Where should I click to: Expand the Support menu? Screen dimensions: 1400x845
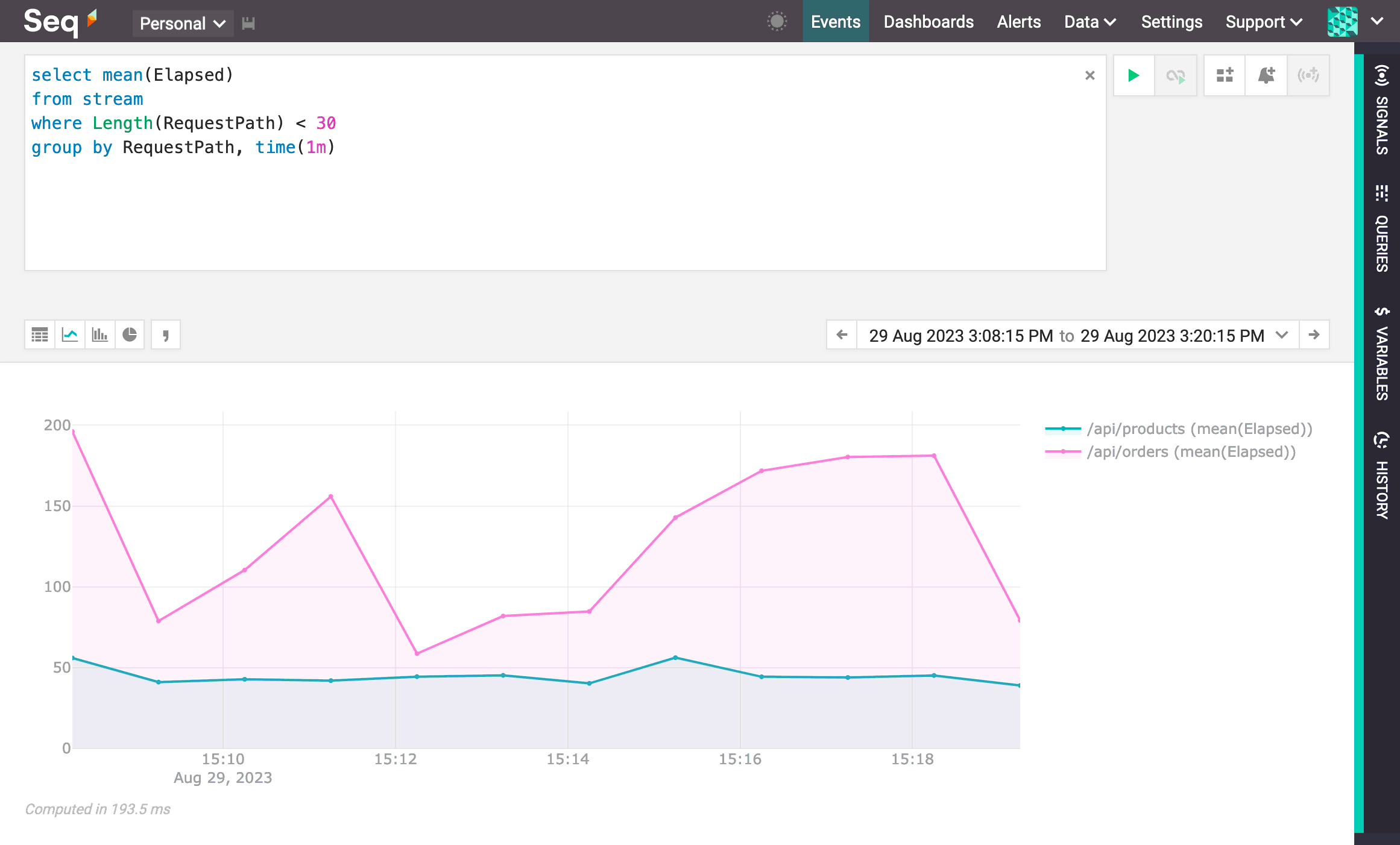point(1264,22)
